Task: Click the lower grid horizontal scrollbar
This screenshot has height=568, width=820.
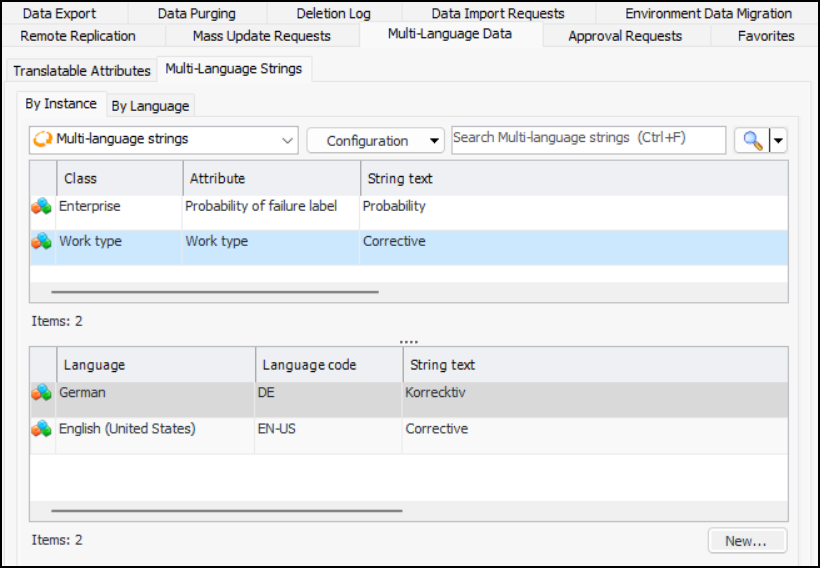Action: 226,511
